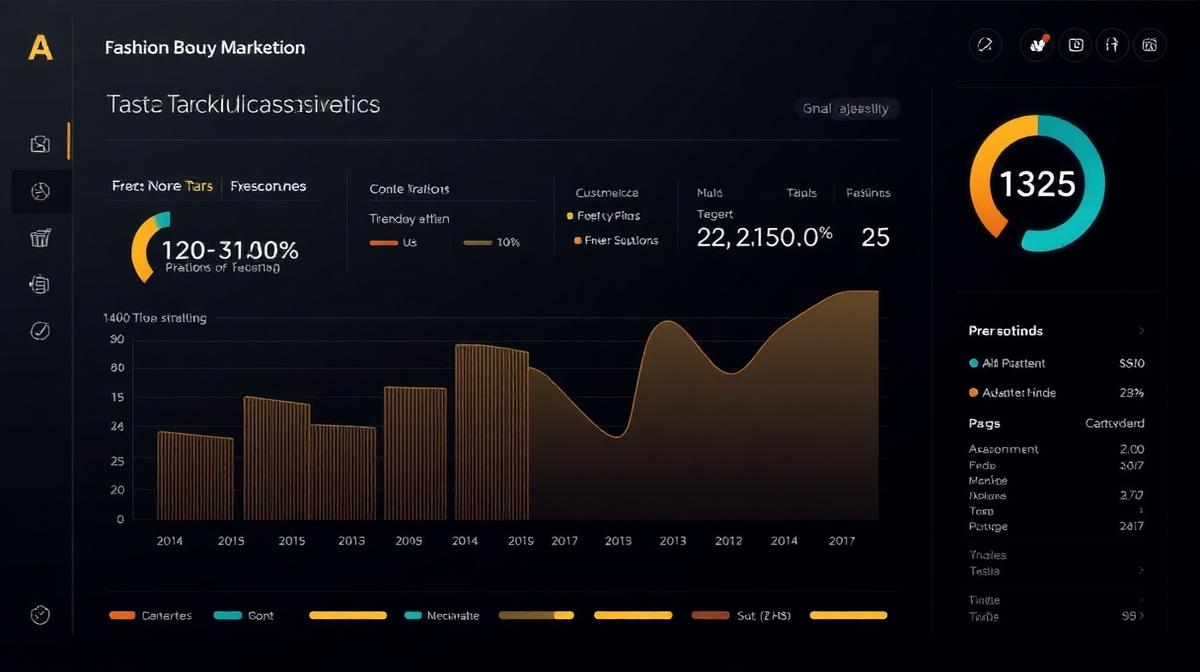
Task: Click the clipboard document sidebar icon
Action: [x=40, y=284]
